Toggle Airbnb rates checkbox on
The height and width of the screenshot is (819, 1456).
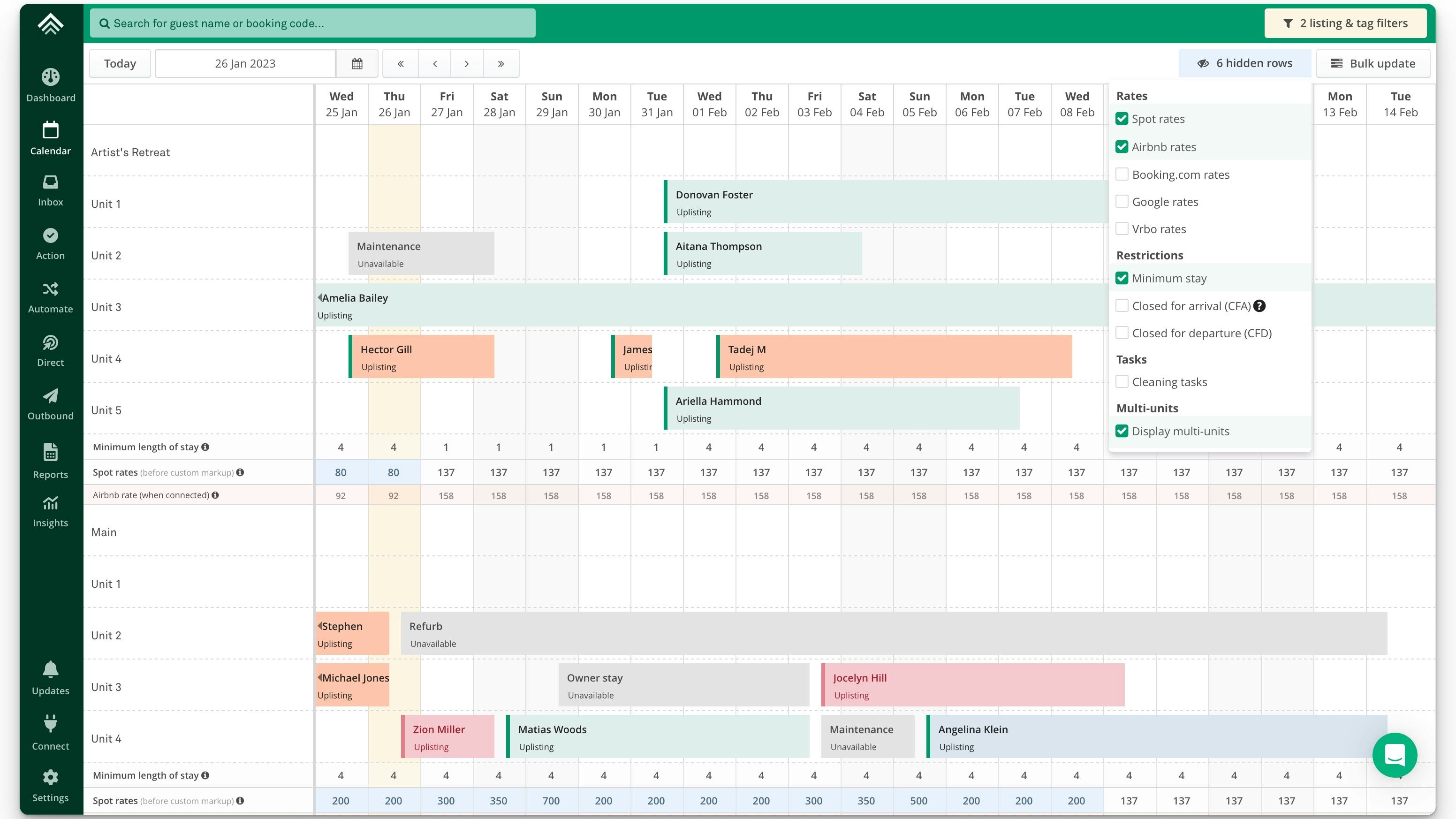point(1122,147)
